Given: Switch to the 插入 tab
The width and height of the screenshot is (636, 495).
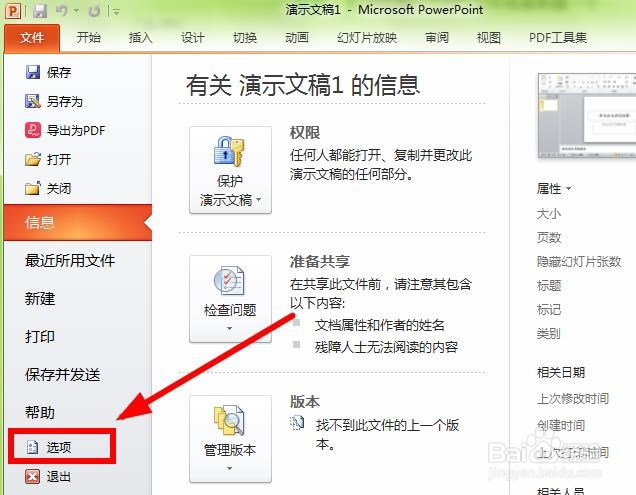Looking at the screenshot, I should pos(140,38).
